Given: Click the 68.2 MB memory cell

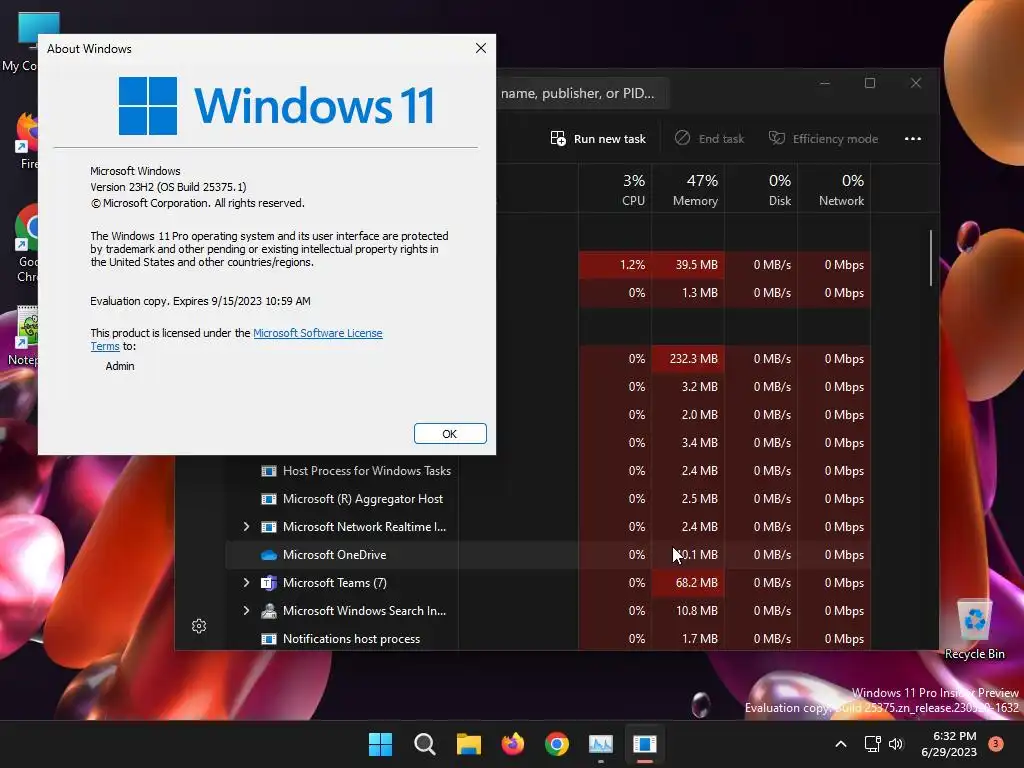Looking at the screenshot, I should tap(688, 583).
